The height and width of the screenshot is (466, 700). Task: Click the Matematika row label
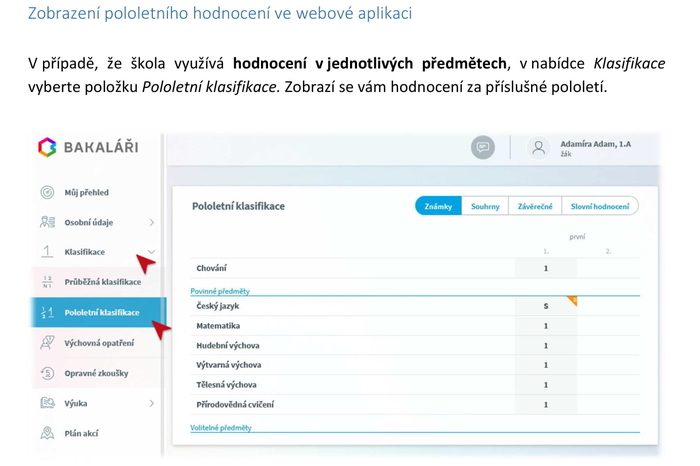tap(218, 326)
